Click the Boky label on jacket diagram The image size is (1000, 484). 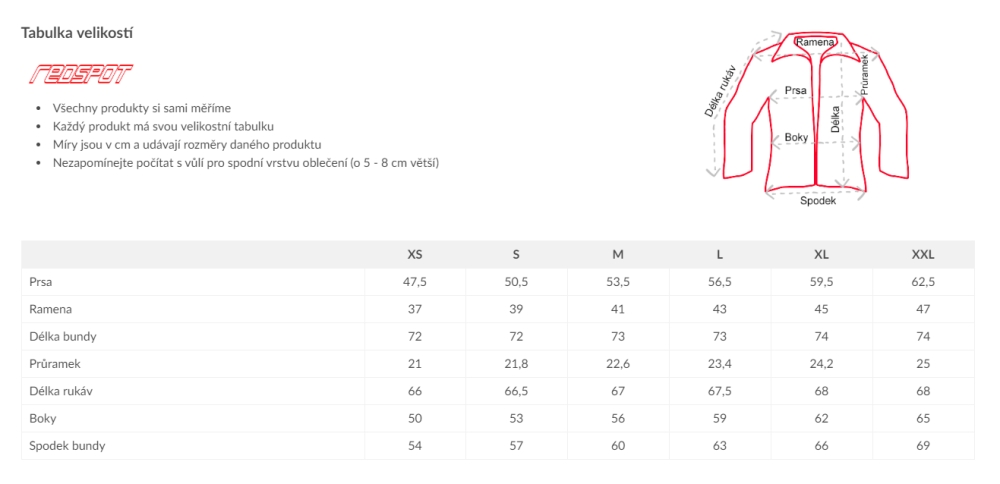click(796, 137)
